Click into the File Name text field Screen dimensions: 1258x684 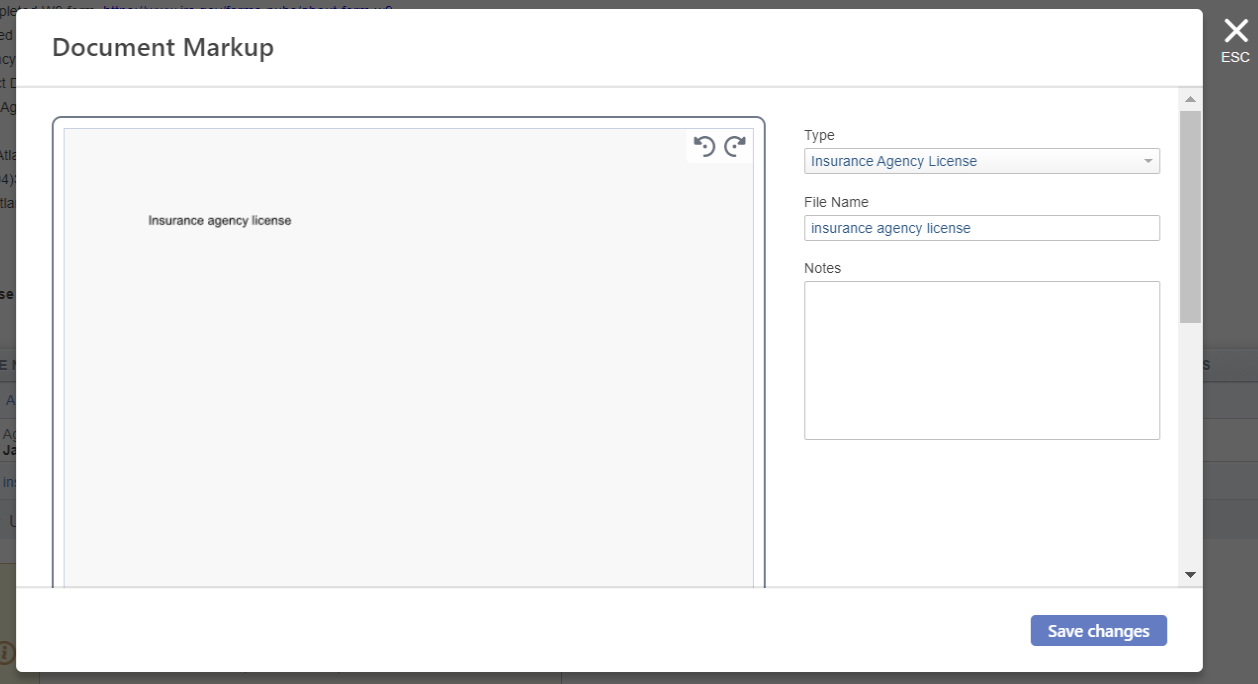pos(981,228)
